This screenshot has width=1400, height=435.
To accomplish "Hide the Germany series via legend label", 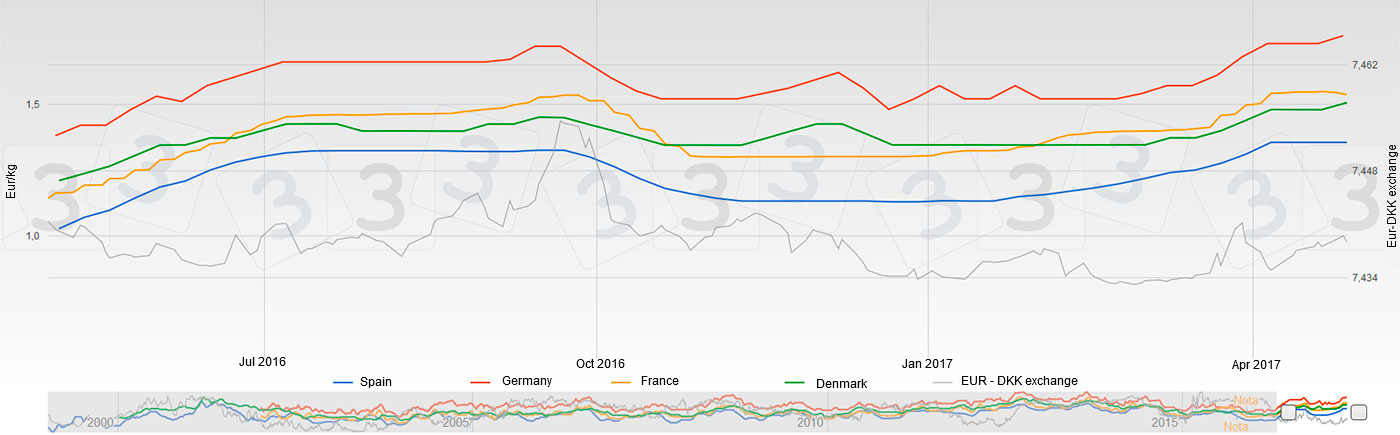I will point(527,381).
